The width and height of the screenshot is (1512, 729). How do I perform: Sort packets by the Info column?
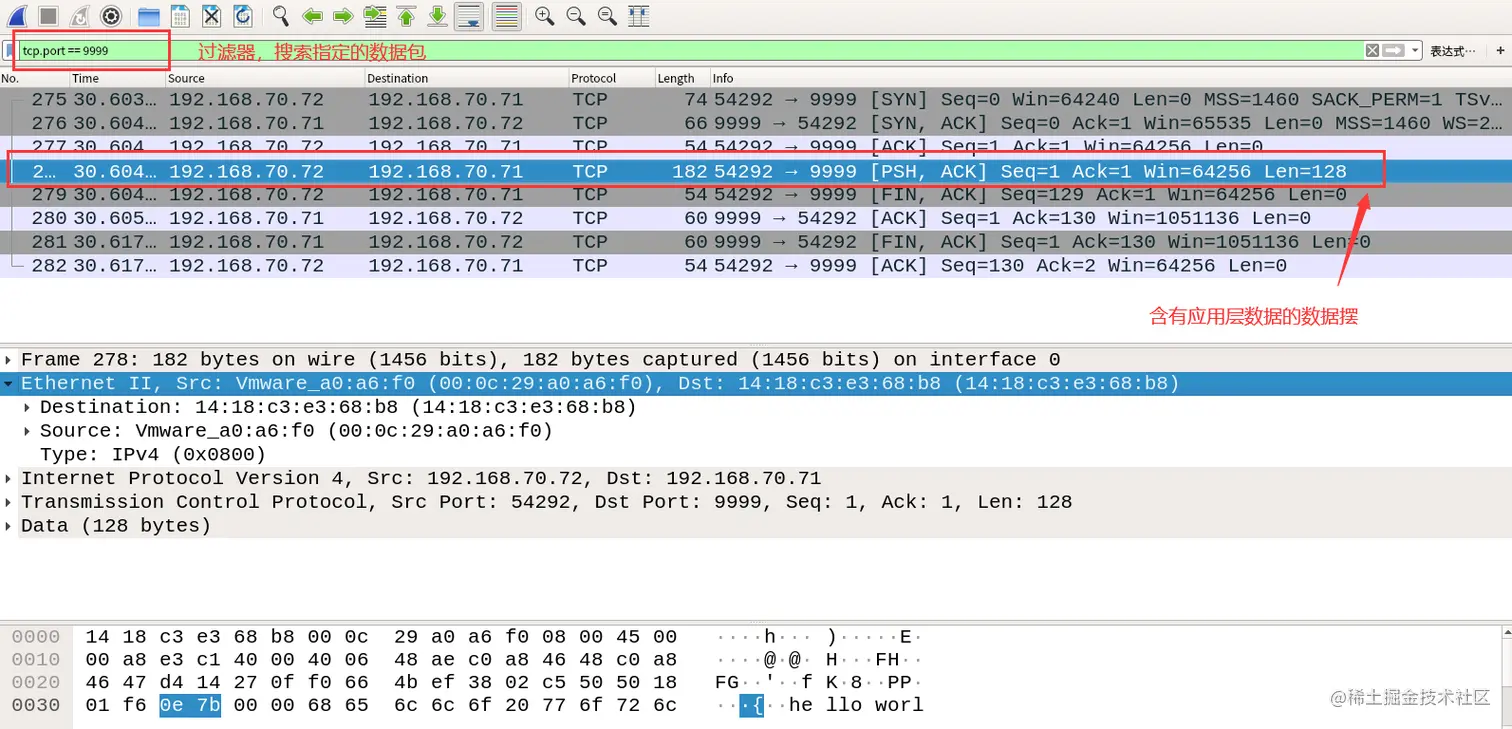[1110, 78]
